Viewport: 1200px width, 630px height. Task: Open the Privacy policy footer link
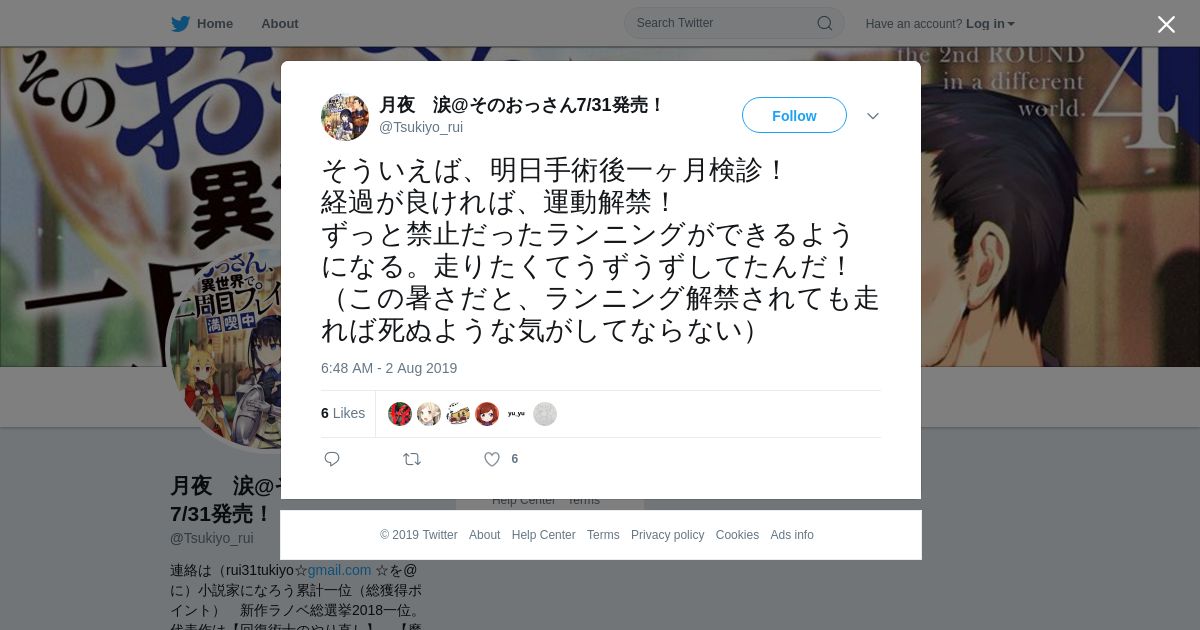667,535
